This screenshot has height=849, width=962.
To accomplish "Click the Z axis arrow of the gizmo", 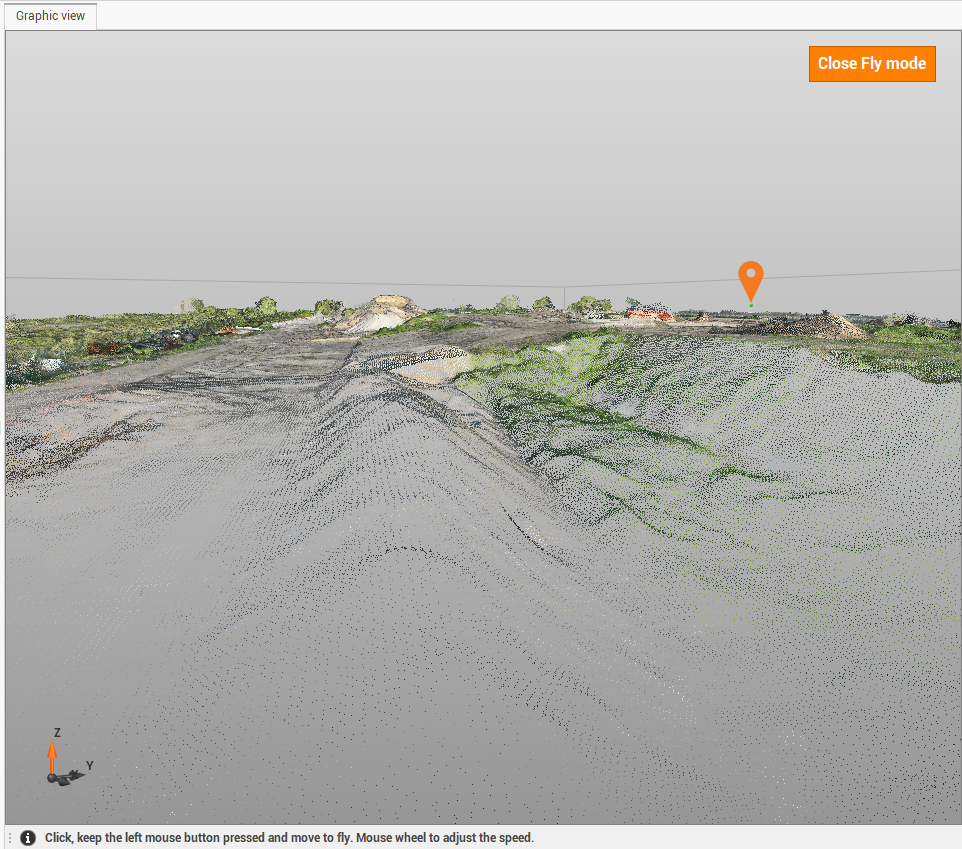I will coord(52,750).
